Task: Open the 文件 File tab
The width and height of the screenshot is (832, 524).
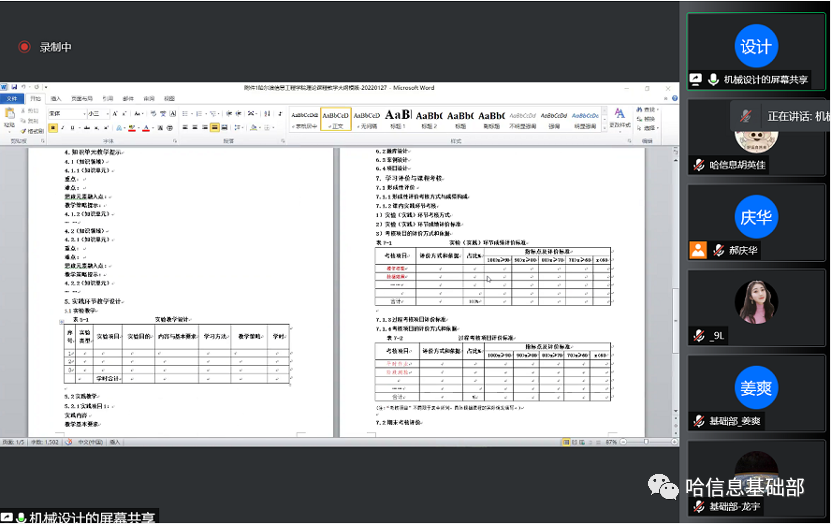Action: pyautogui.click(x=12, y=99)
